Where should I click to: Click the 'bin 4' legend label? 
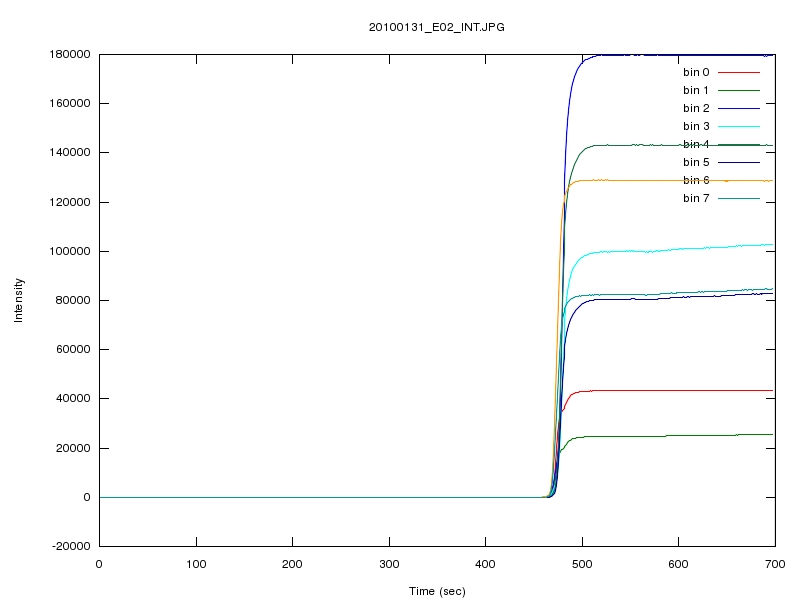[x=696, y=144]
